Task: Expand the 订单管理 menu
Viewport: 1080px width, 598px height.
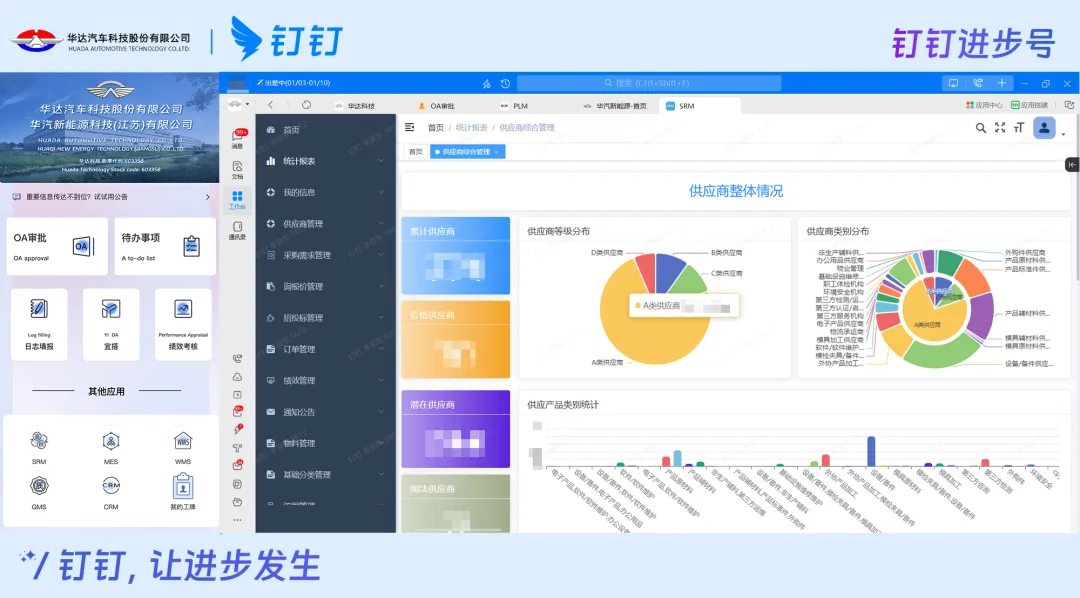Action: coord(326,349)
